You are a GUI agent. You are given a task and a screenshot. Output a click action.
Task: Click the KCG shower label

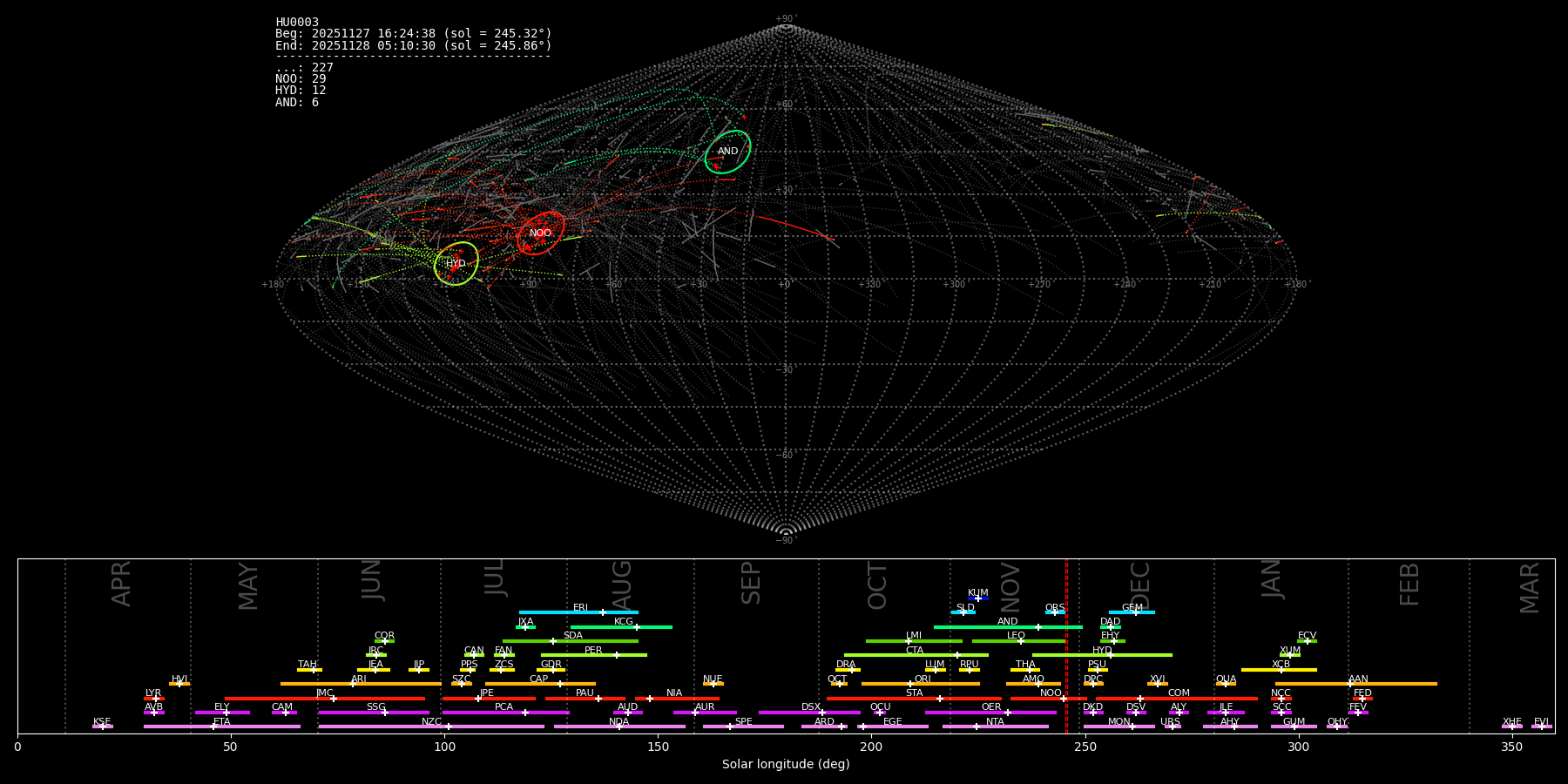pos(624,622)
